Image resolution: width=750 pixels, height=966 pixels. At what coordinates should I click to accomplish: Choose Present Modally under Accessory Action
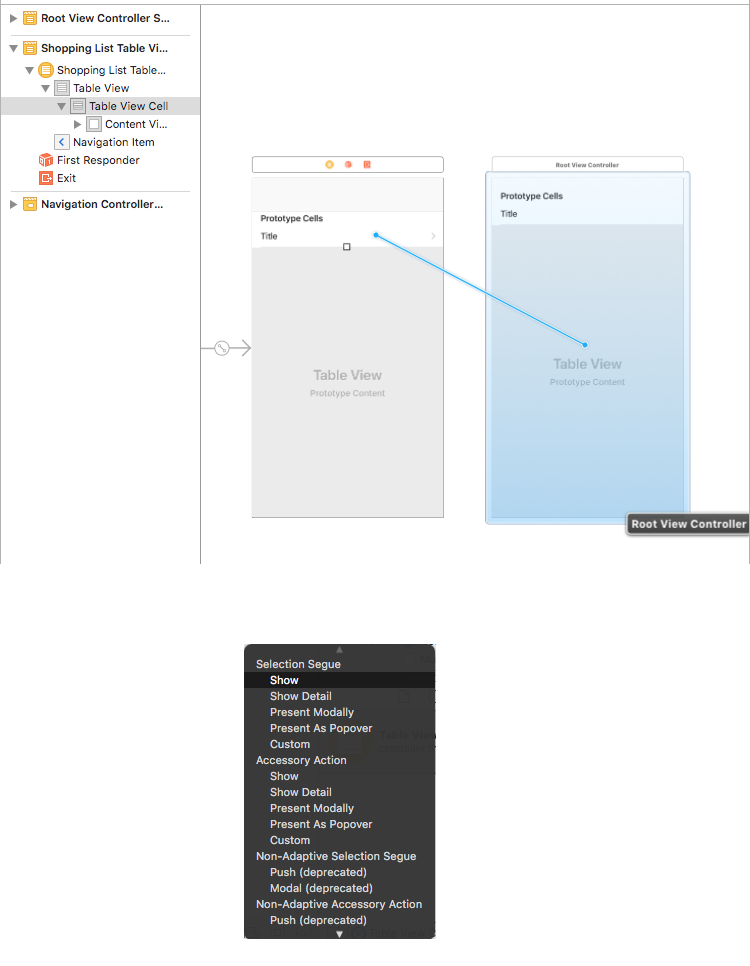pyautogui.click(x=340, y=808)
